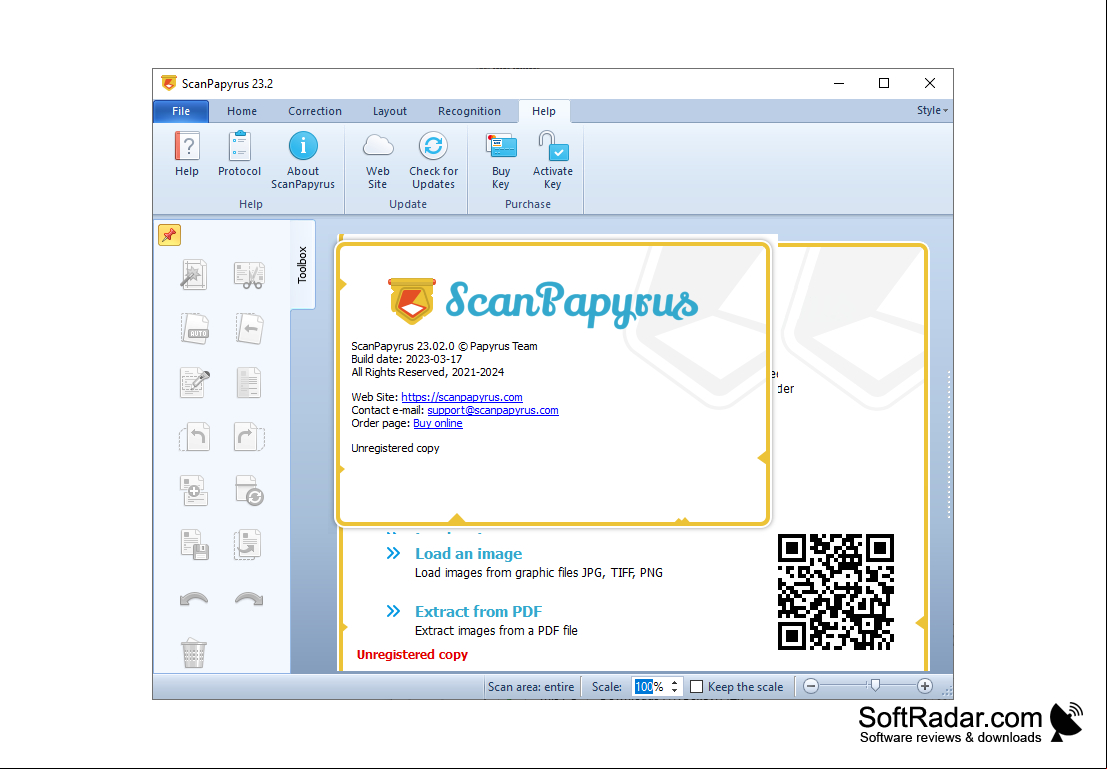The image size is (1107, 769).
Task: Increase scale with the spinner up arrow
Action: (x=674, y=682)
